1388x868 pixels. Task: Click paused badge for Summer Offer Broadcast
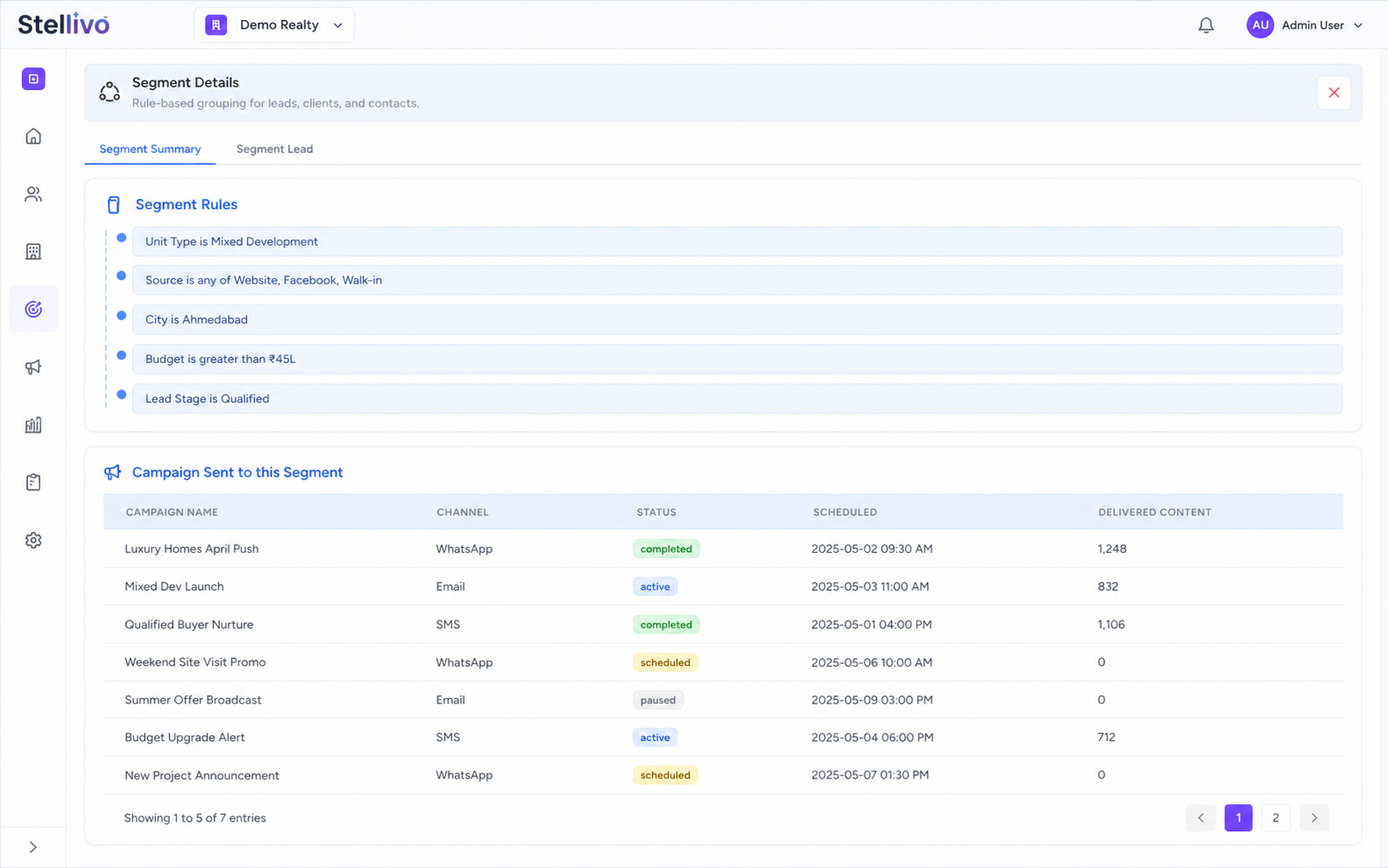tap(658, 700)
